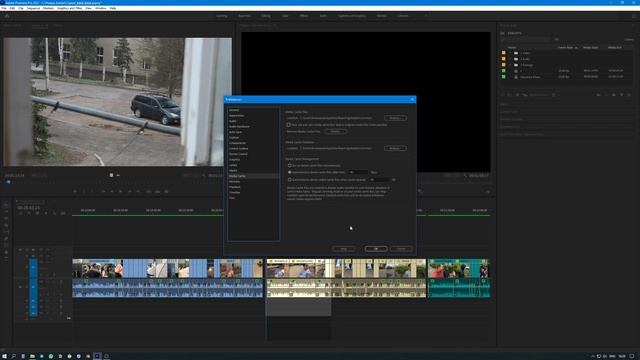This screenshot has height=360, width=640.
Task: Open the Window menu
Action: pyautogui.click(x=100, y=8)
